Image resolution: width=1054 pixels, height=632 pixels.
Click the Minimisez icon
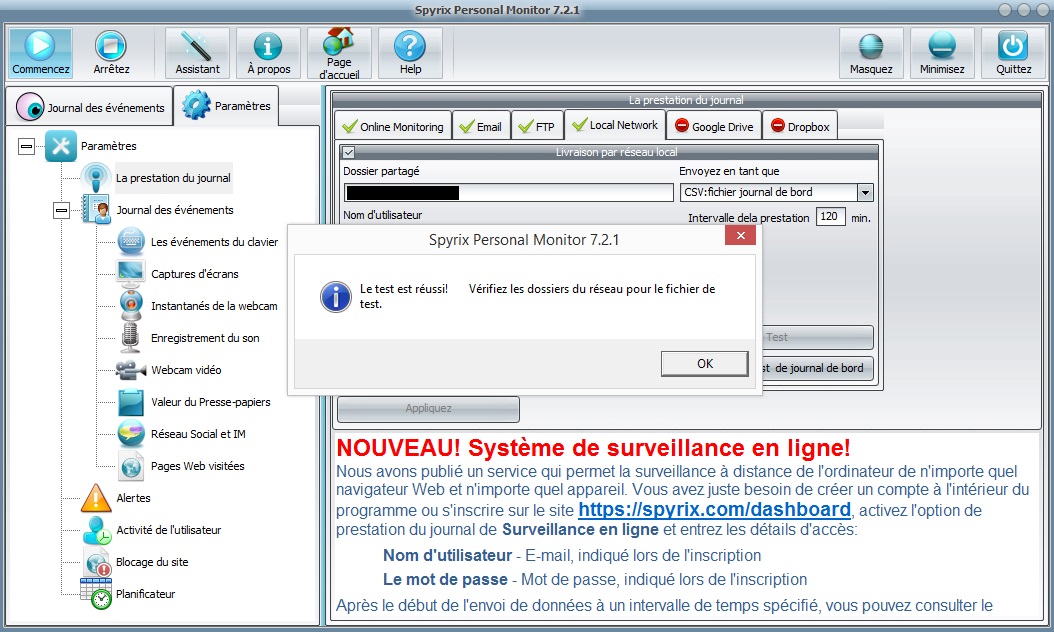(x=942, y=46)
